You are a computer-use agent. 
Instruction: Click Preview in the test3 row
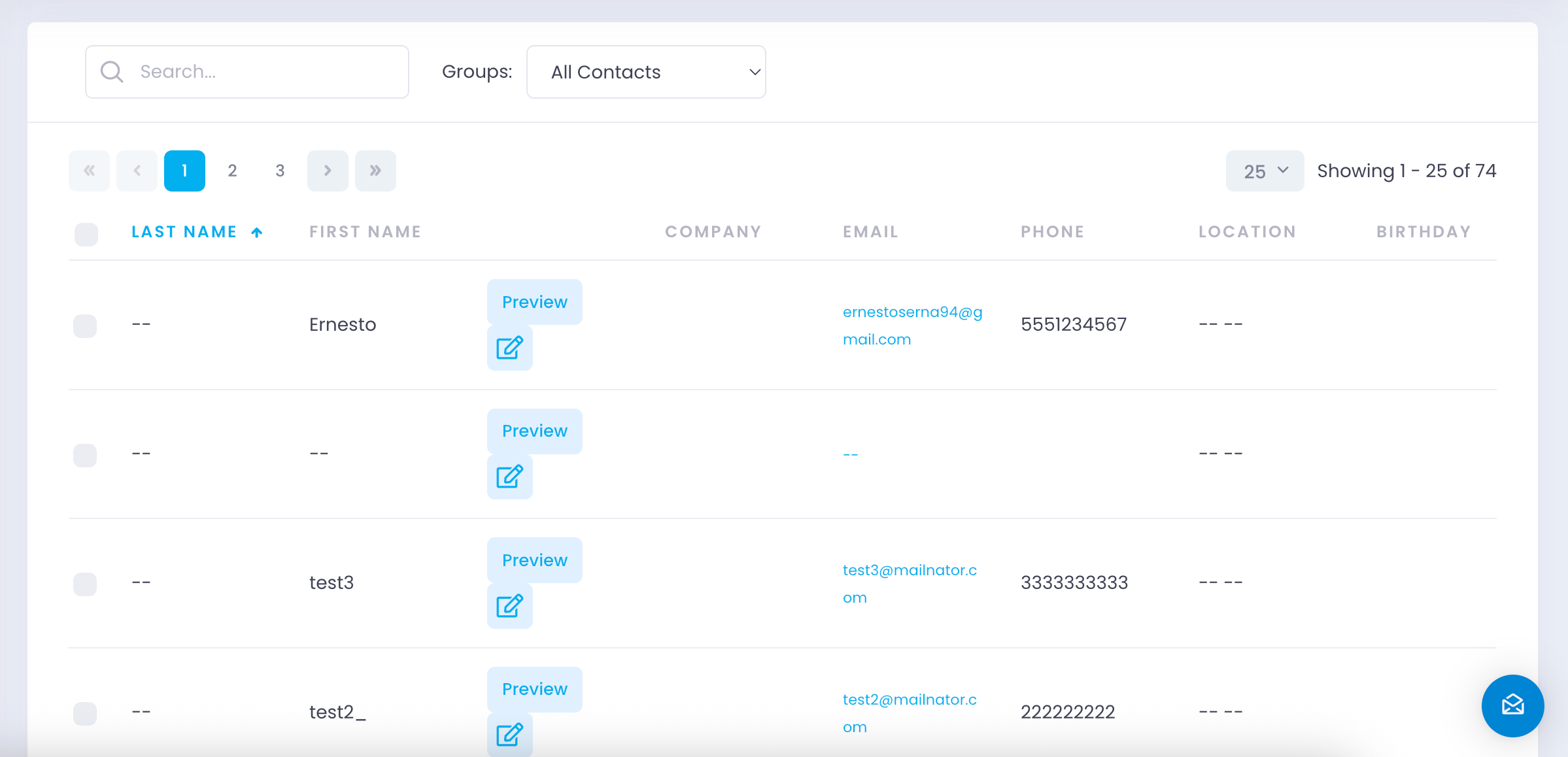[534, 560]
